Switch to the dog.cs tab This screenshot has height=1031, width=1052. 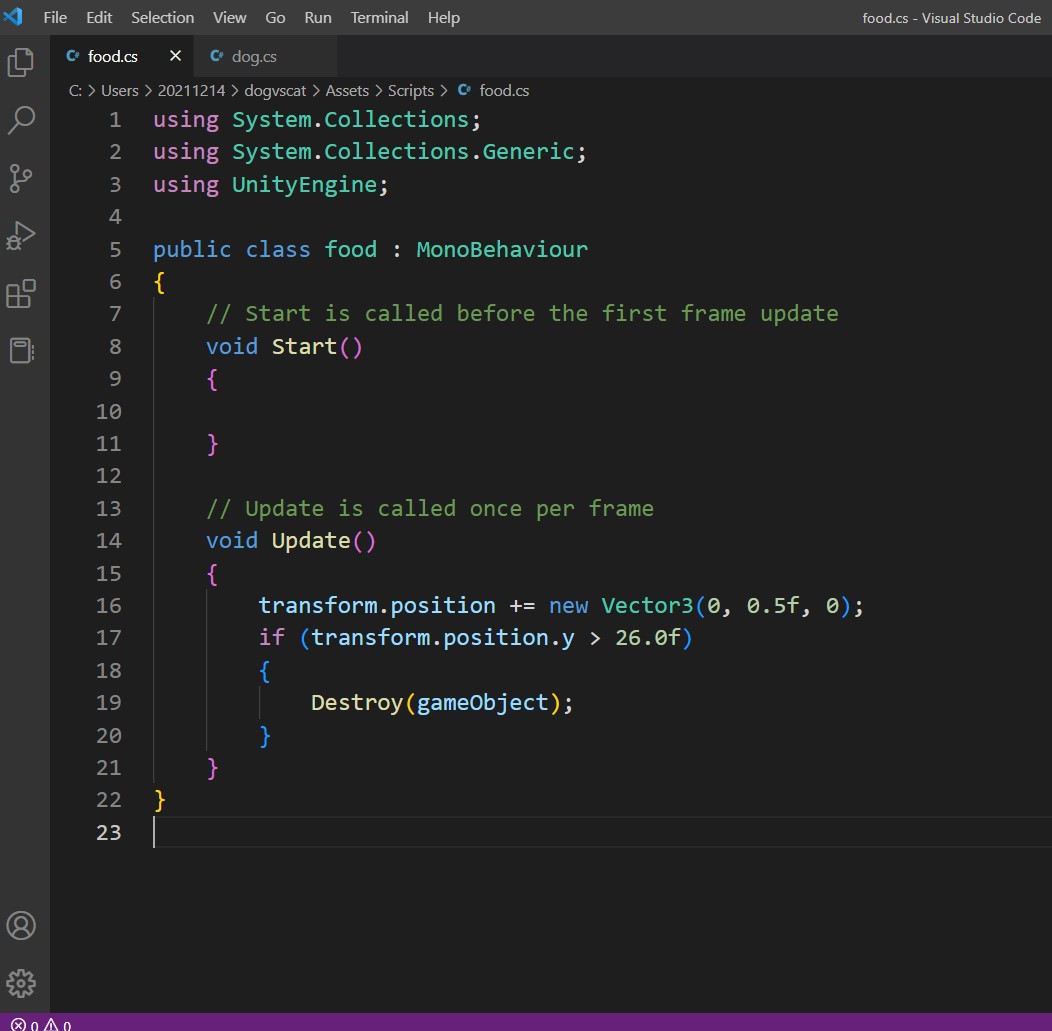pyautogui.click(x=265, y=56)
